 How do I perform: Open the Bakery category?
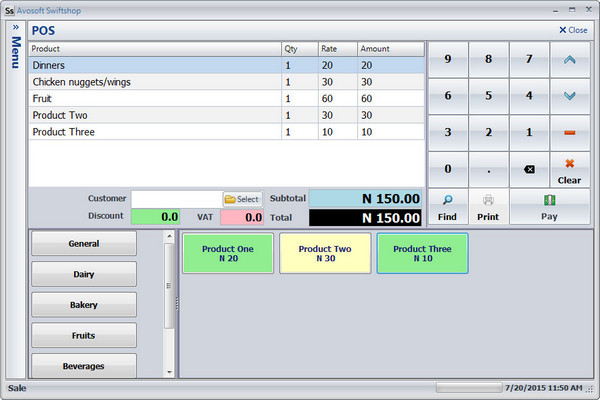(x=84, y=305)
